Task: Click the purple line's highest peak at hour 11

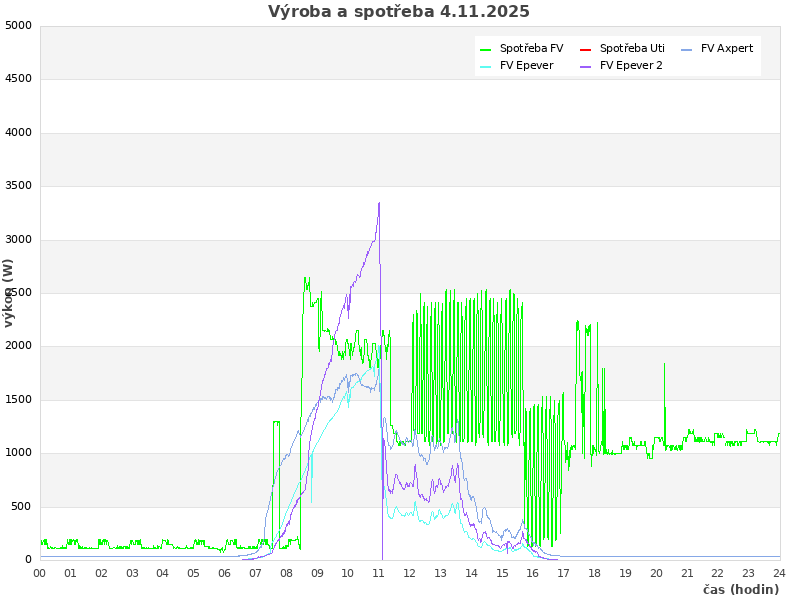Action: point(379,204)
